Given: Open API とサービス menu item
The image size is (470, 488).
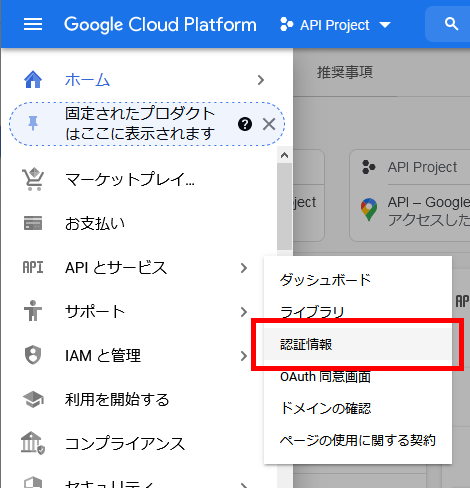Looking at the screenshot, I should tap(116, 268).
